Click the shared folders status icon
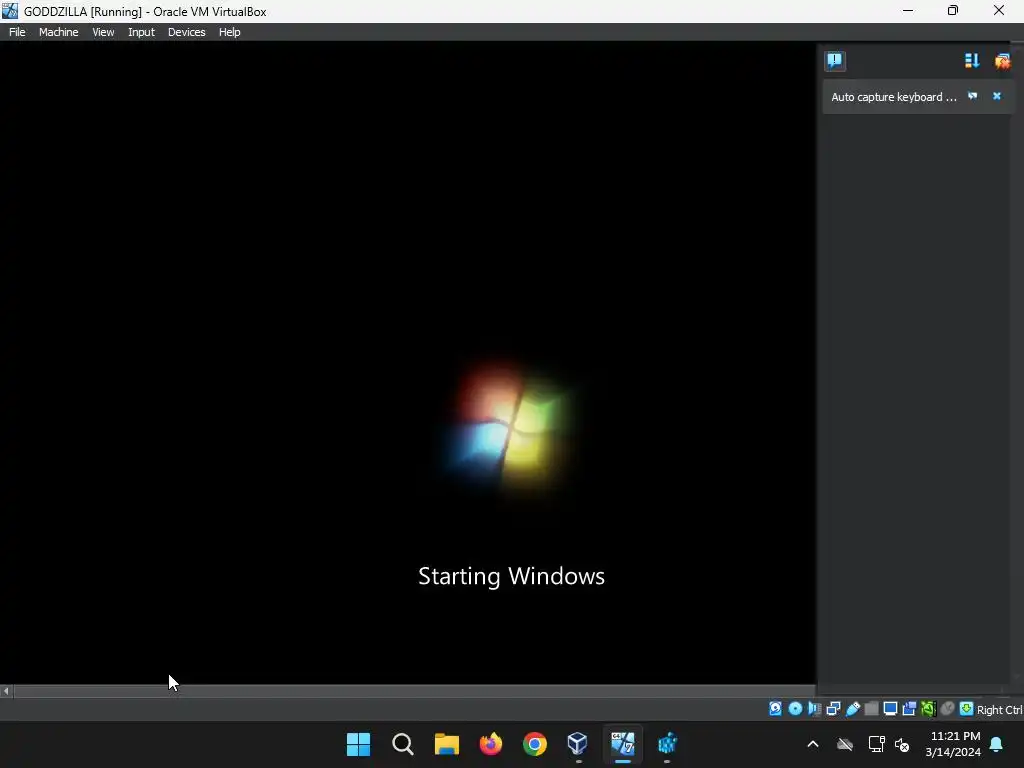The height and width of the screenshot is (768, 1024). click(871, 709)
